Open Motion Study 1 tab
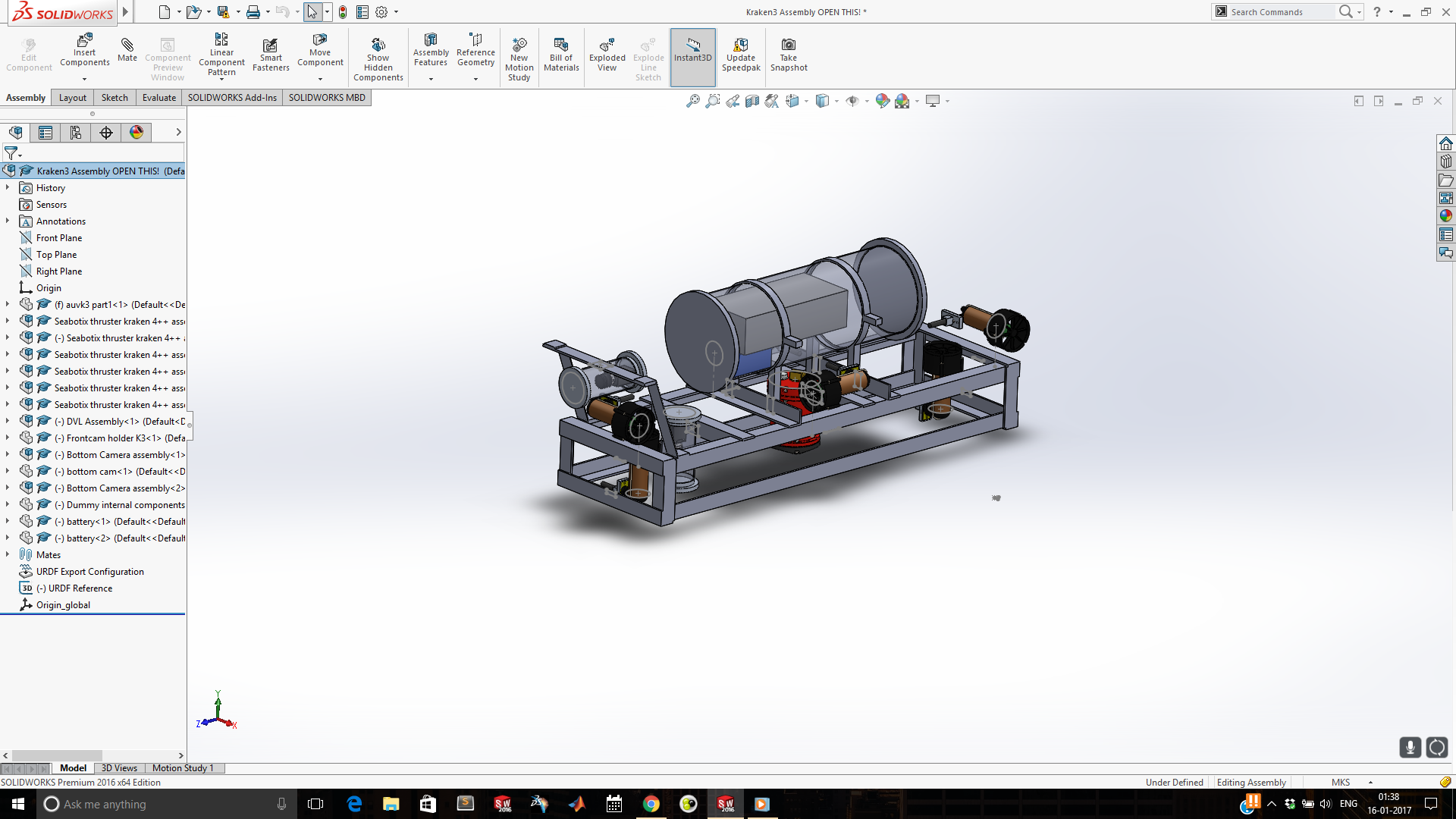 click(x=183, y=768)
